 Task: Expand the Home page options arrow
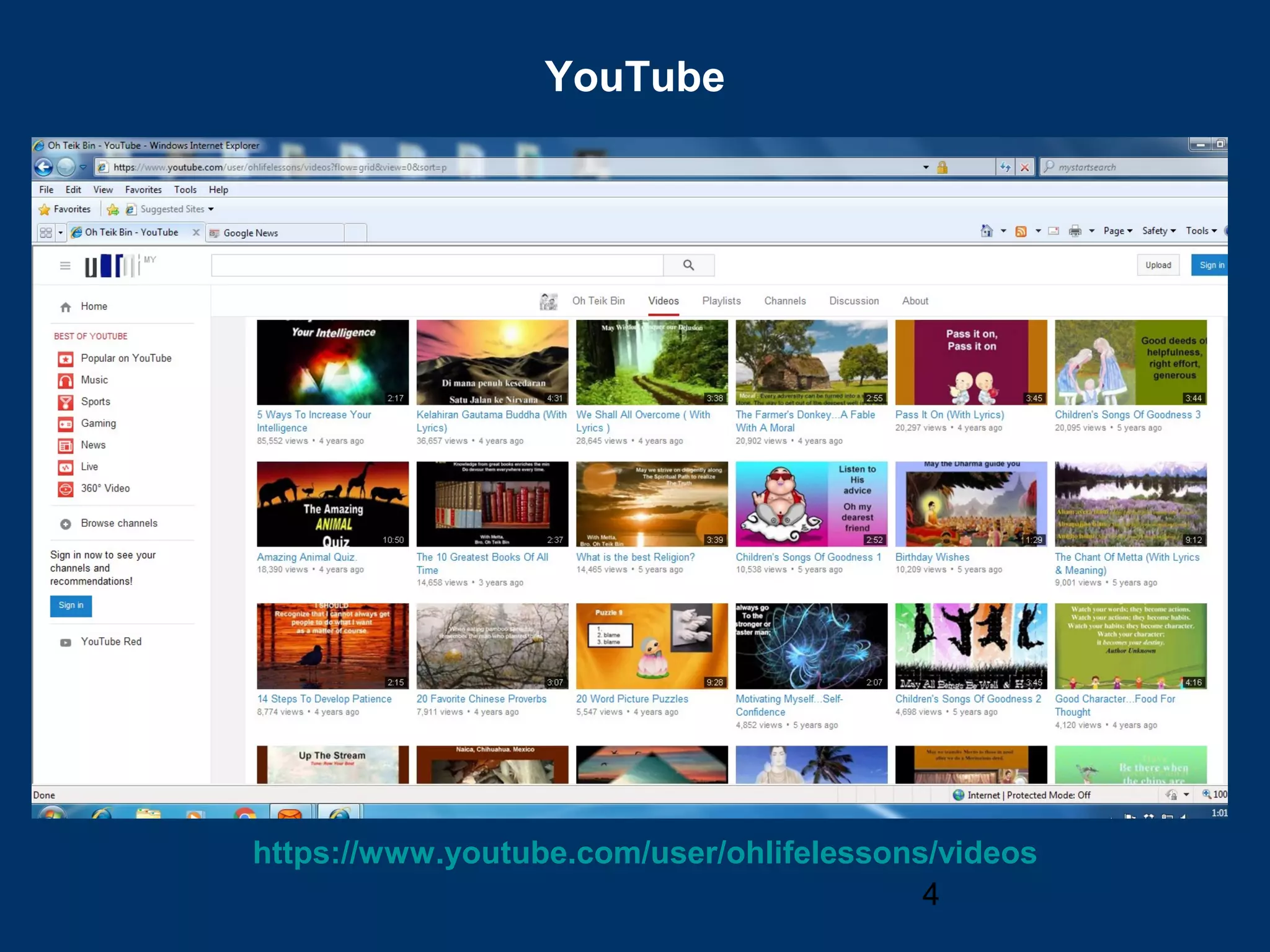pos(1003,231)
